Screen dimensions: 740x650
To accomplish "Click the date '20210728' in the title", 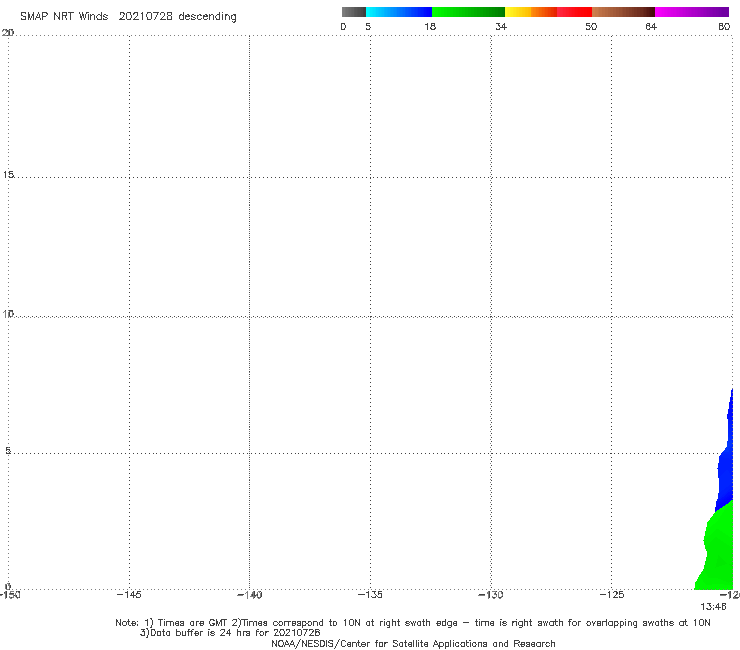I will pyautogui.click(x=145, y=17).
